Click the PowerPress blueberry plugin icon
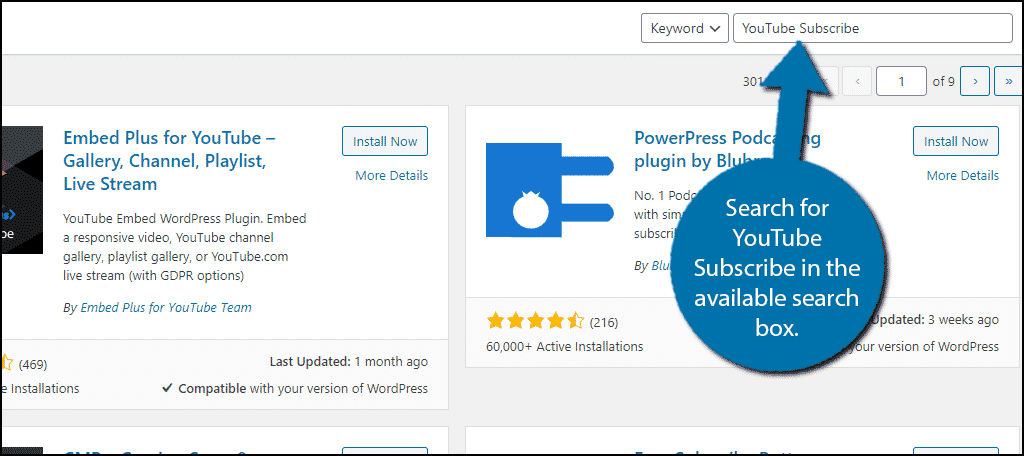The image size is (1024, 456). click(x=549, y=189)
